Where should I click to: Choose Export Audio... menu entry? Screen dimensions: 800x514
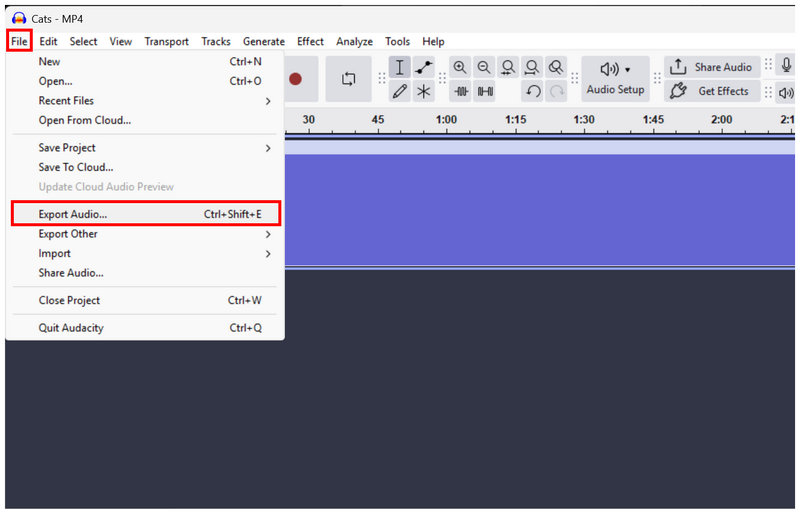pos(145,214)
